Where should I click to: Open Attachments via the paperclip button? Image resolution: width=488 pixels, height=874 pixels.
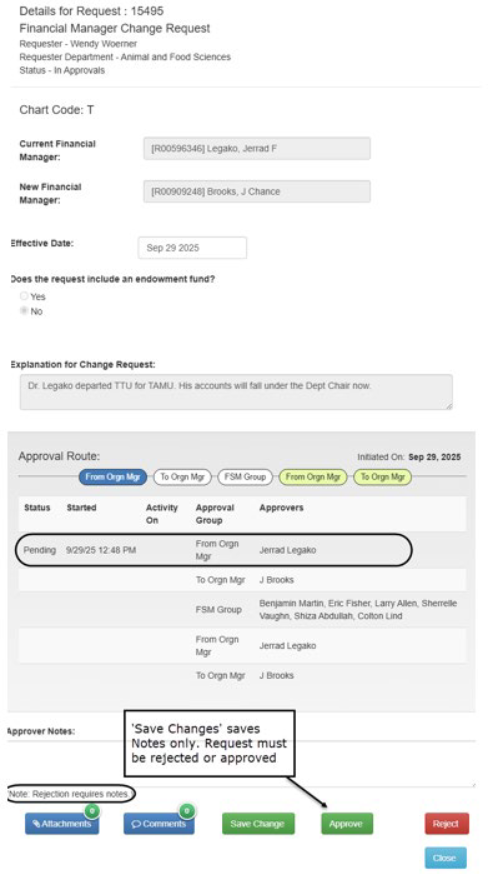pos(62,824)
